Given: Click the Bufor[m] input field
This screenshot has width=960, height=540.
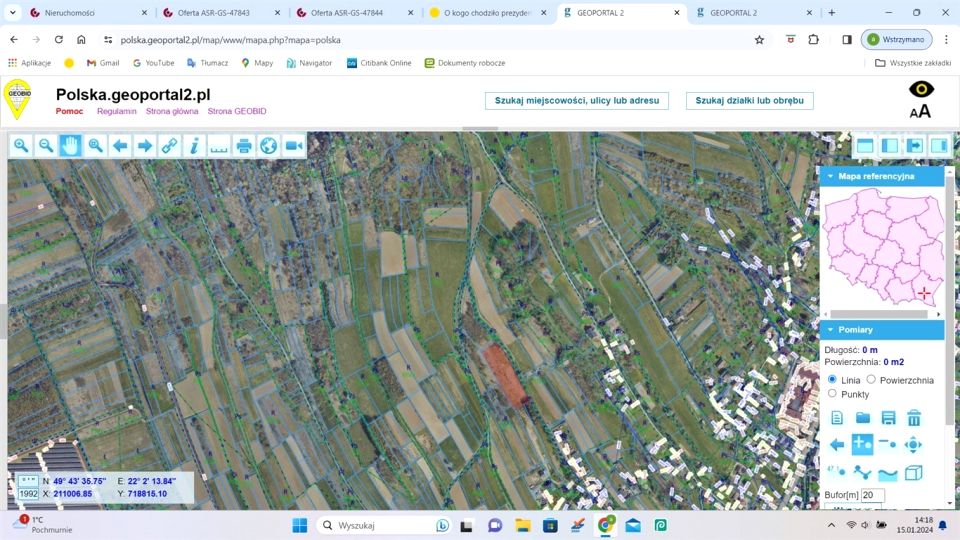Looking at the screenshot, I should 873,495.
